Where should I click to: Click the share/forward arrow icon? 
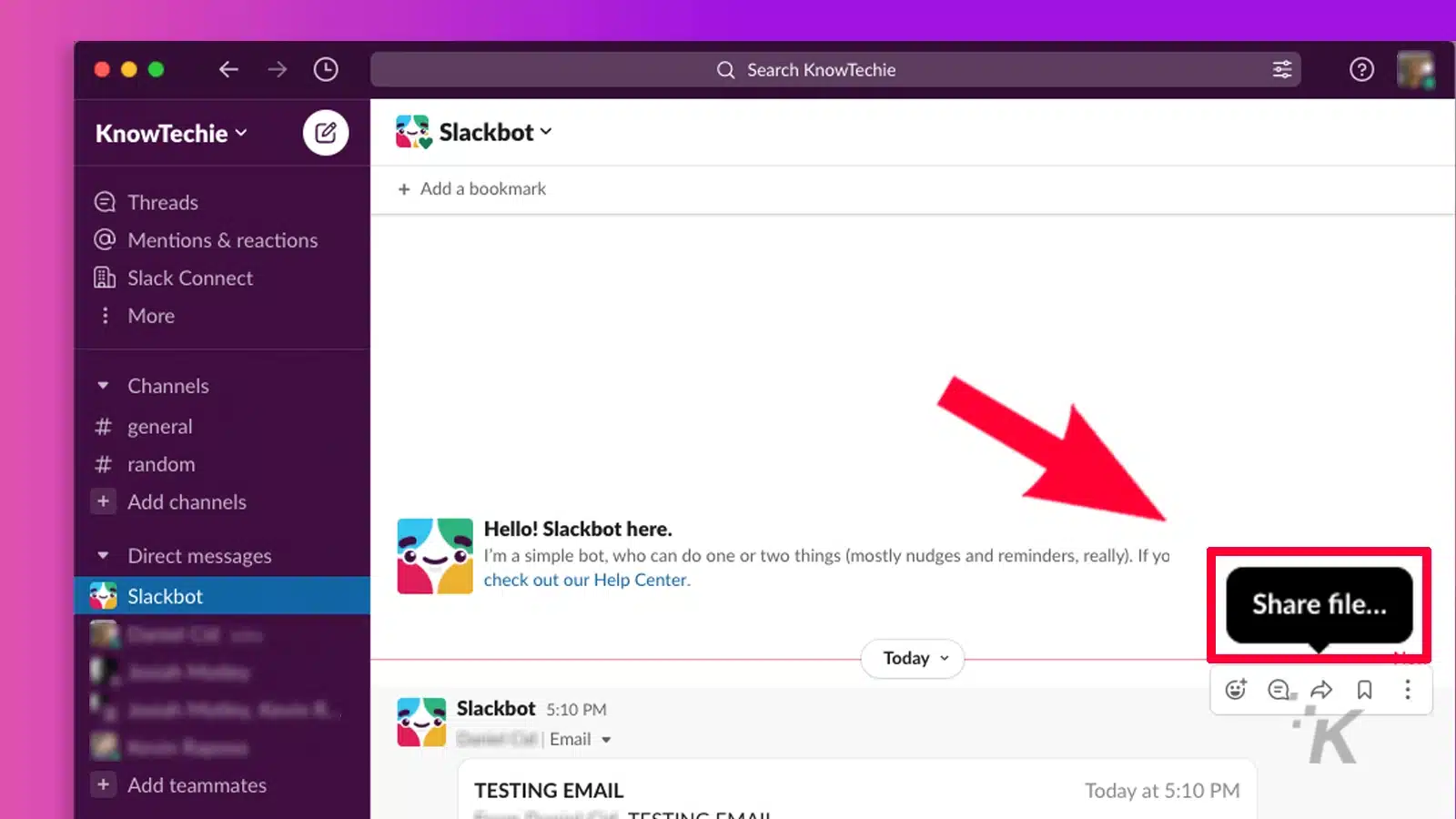(x=1321, y=690)
